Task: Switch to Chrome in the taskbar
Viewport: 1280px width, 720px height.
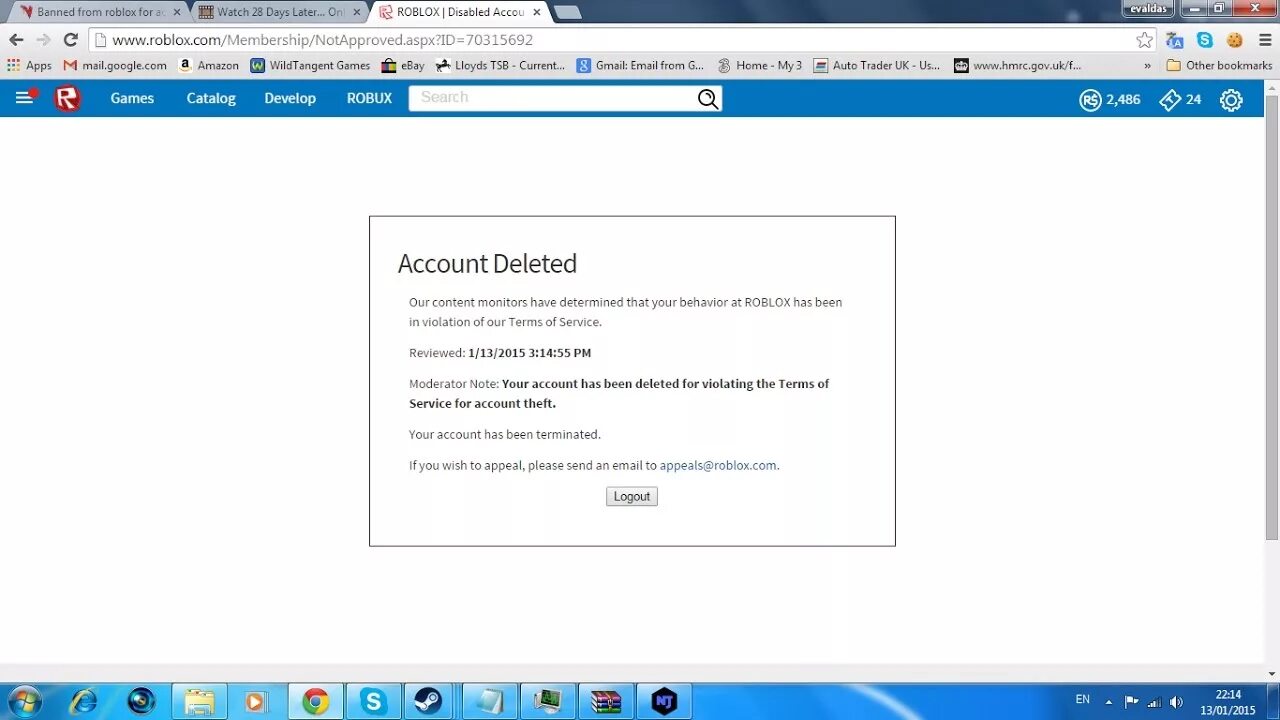Action: (x=315, y=702)
